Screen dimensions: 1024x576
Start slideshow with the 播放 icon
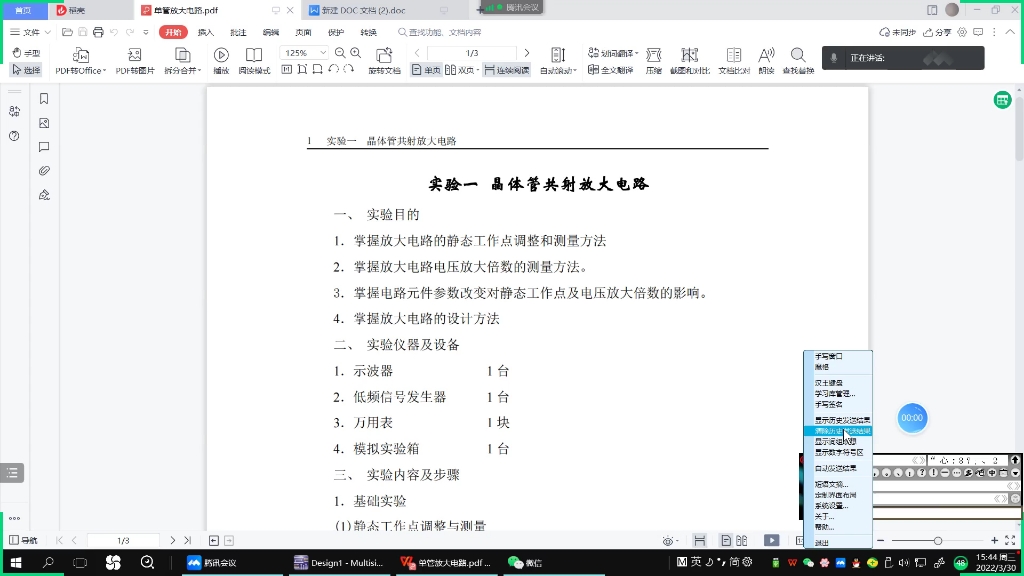[222, 55]
